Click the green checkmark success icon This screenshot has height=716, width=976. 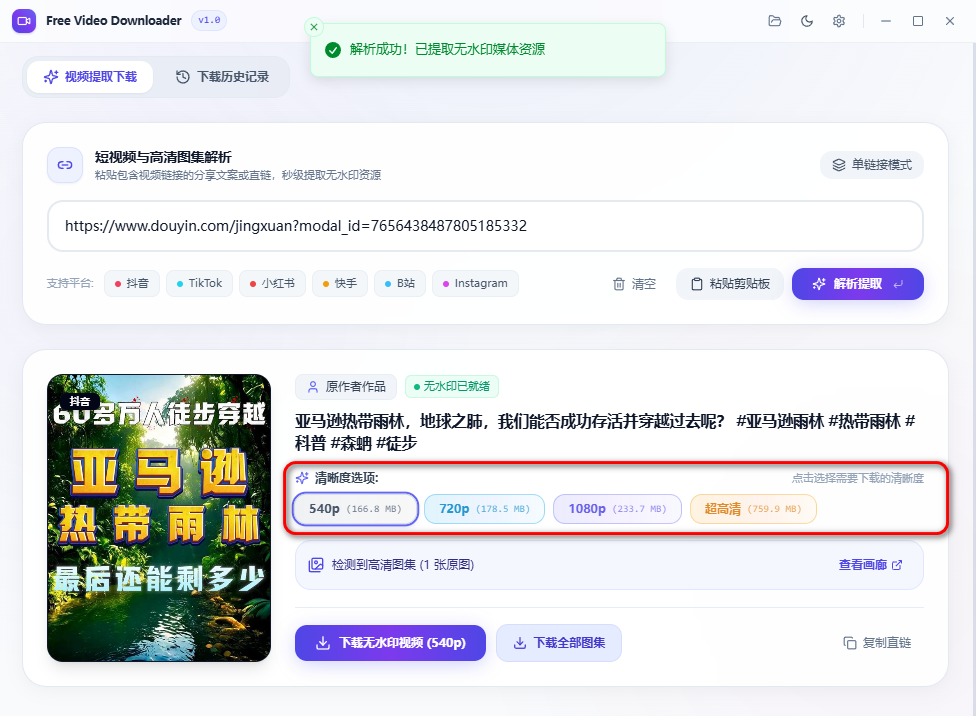pyautogui.click(x=333, y=50)
